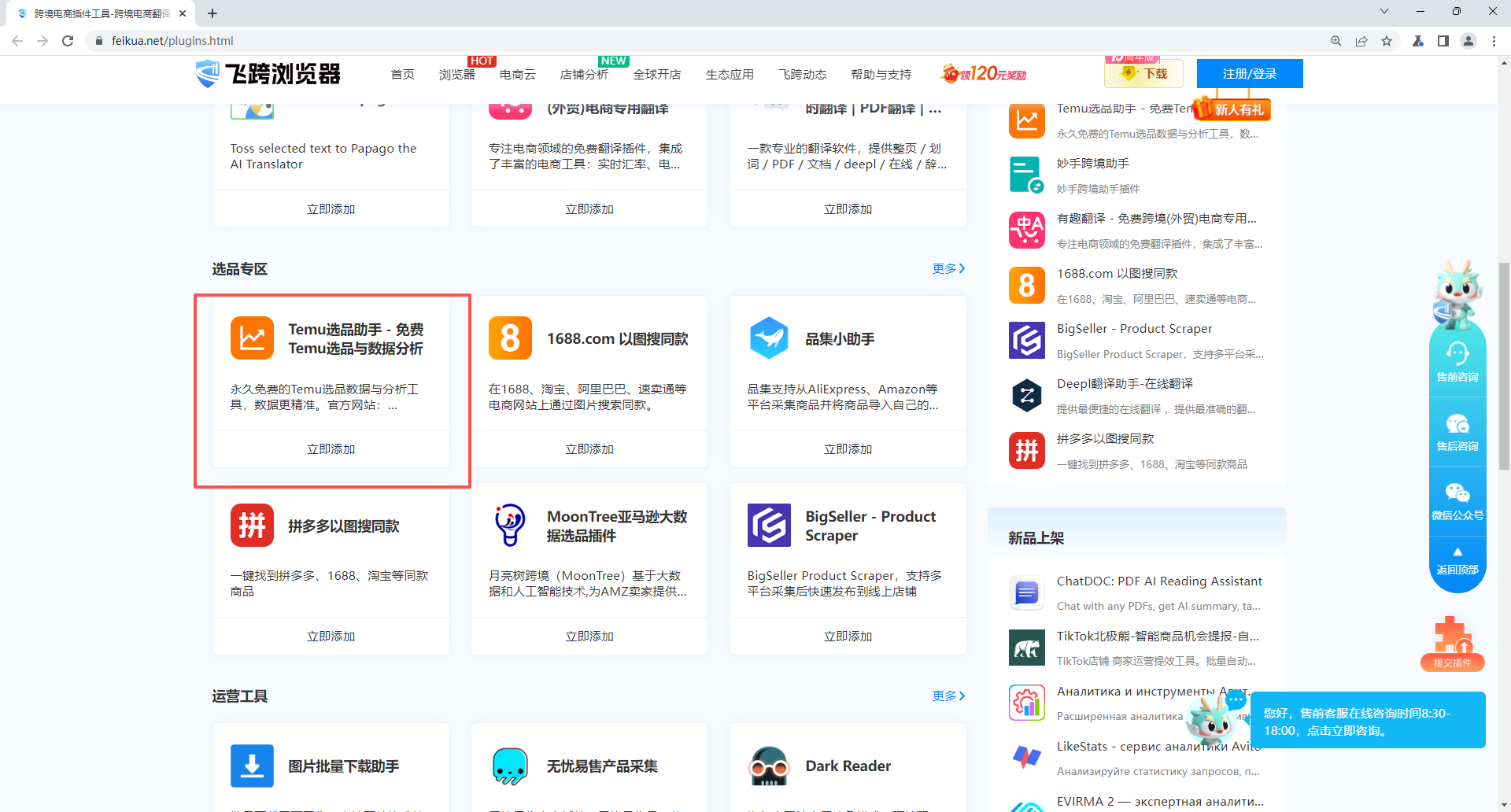Click 立即添加 under Temu选品助手

331,448
